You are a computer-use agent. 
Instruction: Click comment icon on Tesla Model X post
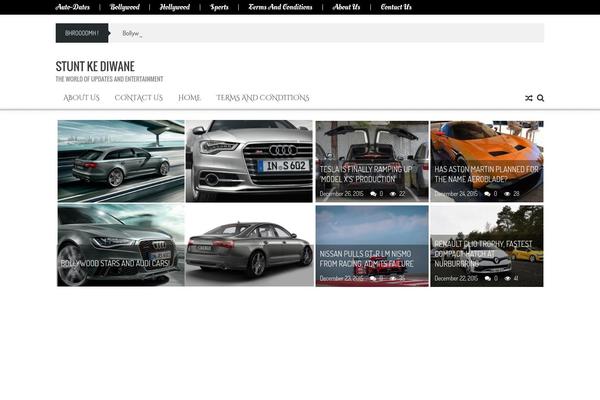[373, 194]
